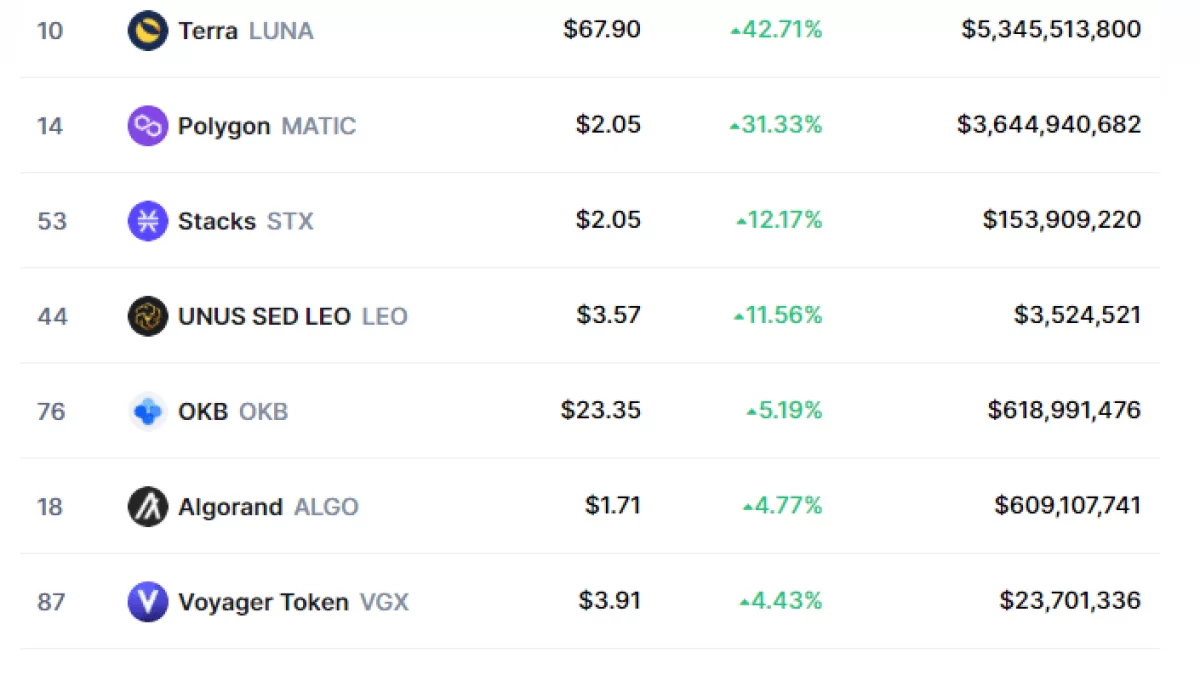Select the Stacks name text
Screen dimensions: 1200x675
(x=217, y=221)
